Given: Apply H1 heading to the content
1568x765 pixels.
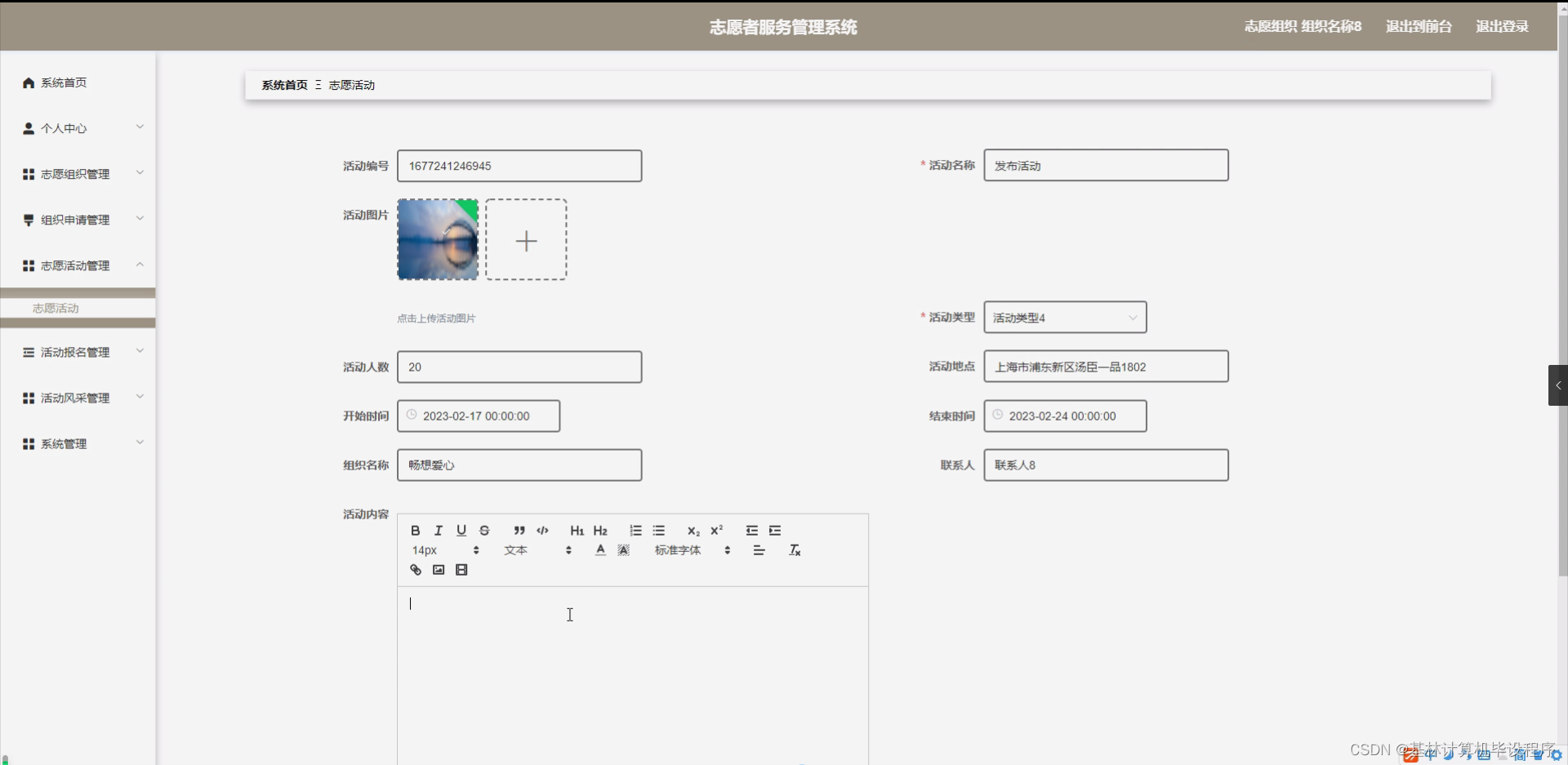Looking at the screenshot, I should point(577,531).
